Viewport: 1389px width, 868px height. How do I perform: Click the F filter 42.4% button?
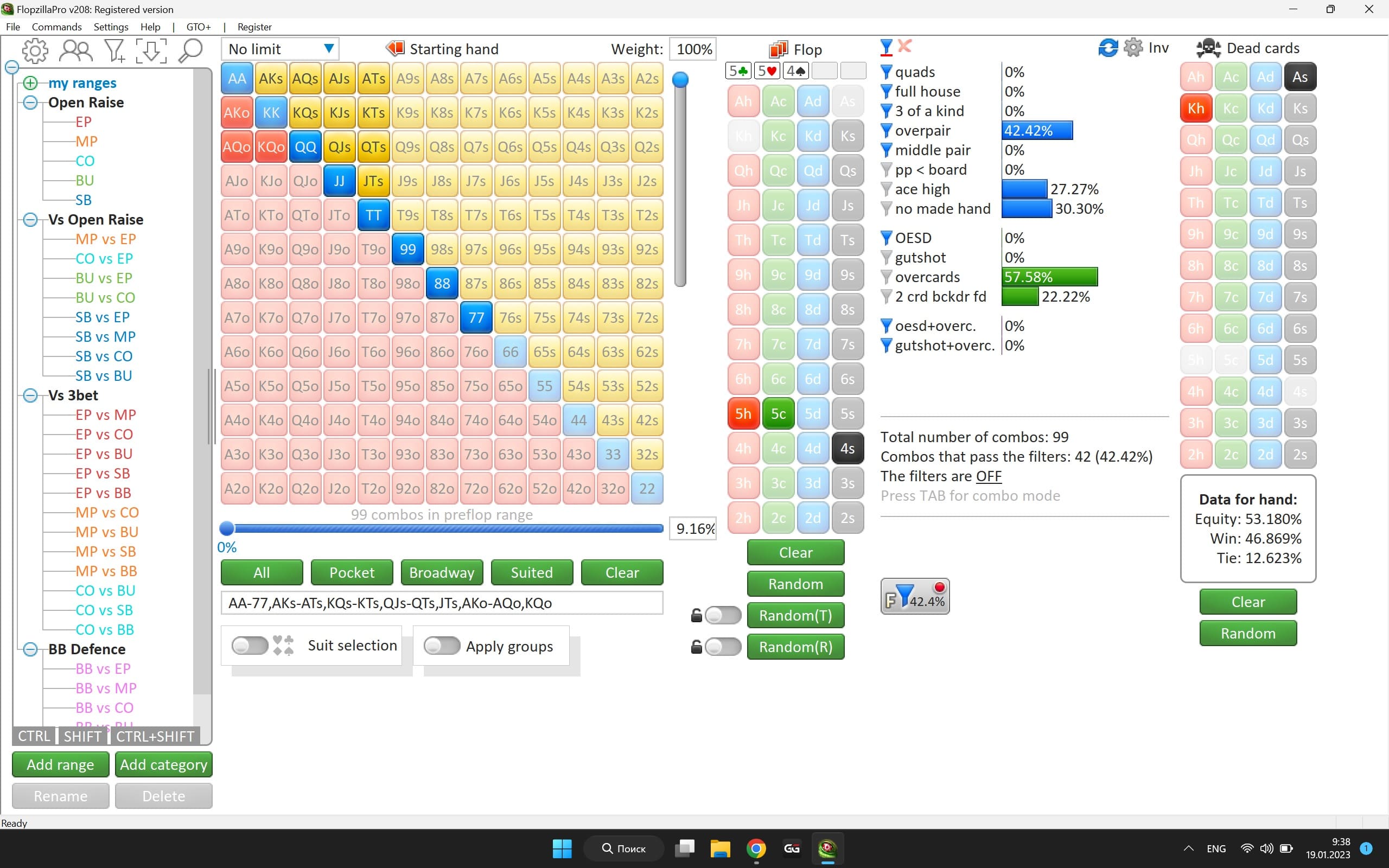tap(915, 596)
